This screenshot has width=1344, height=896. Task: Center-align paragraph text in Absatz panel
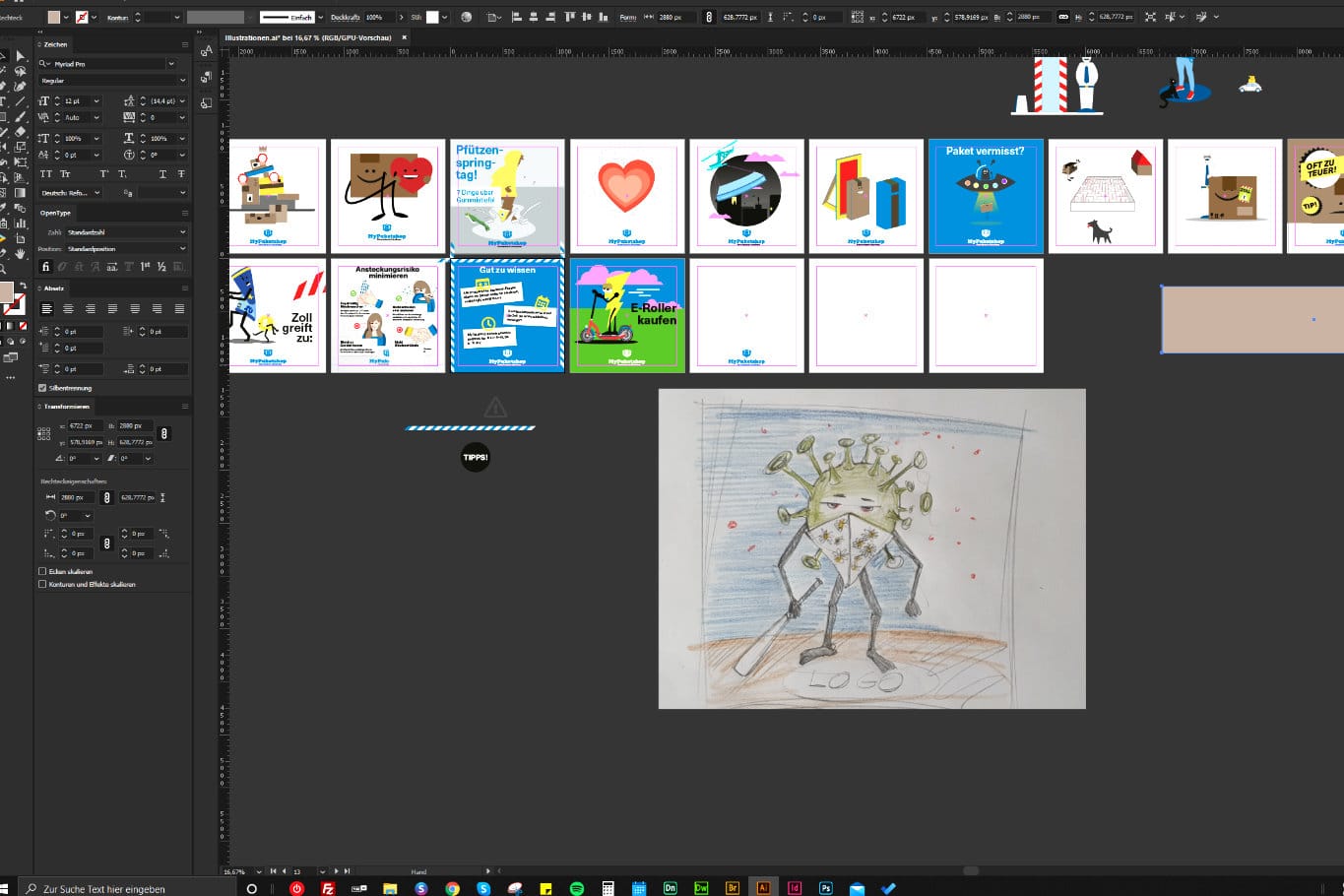pos(68,308)
